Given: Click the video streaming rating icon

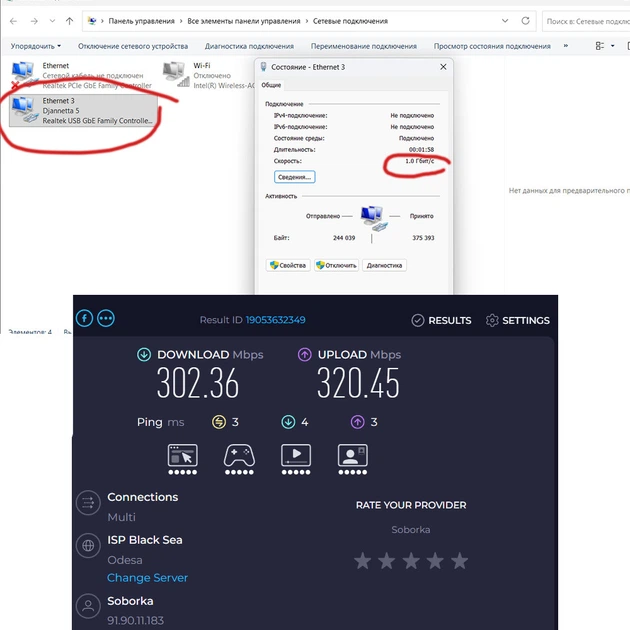Looking at the screenshot, I should coord(296,459).
